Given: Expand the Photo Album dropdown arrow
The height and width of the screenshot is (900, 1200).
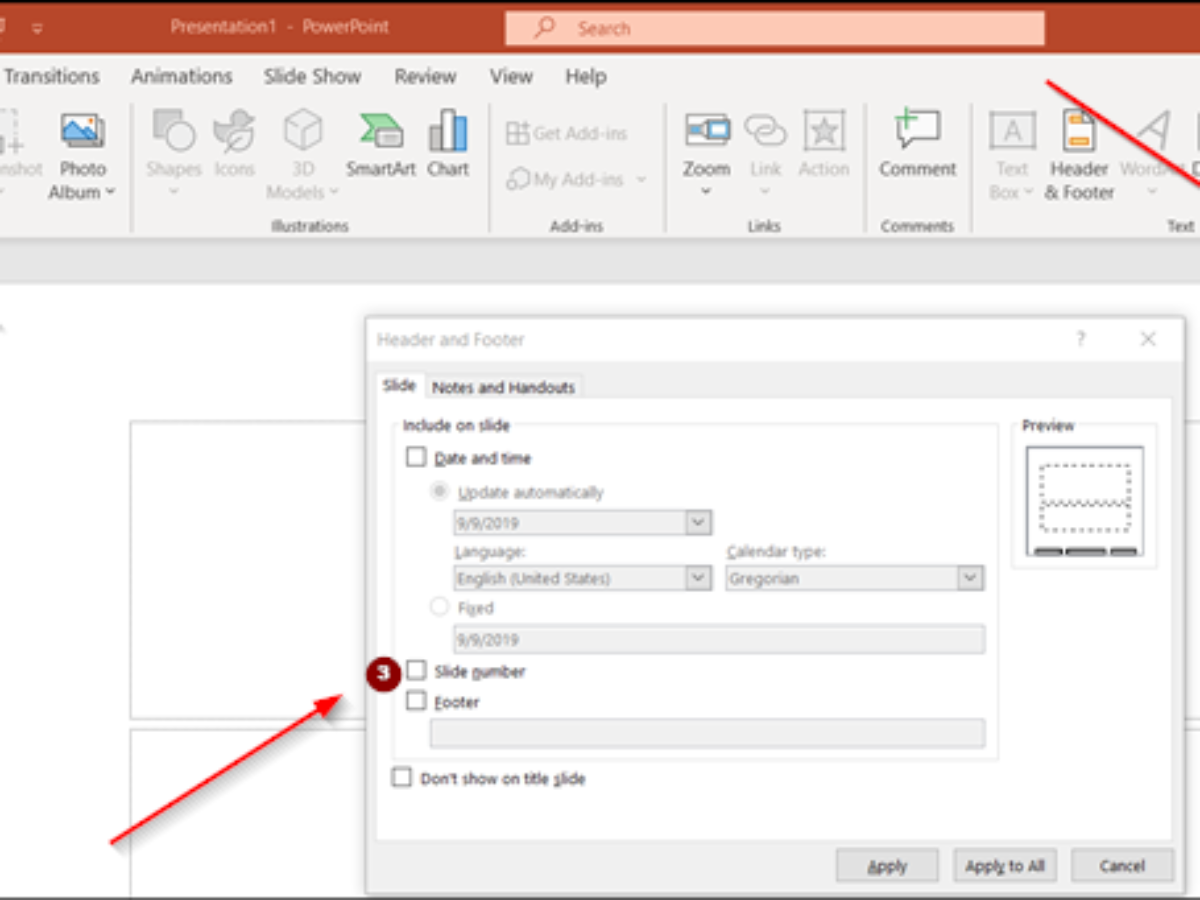Looking at the screenshot, I should tap(110, 192).
